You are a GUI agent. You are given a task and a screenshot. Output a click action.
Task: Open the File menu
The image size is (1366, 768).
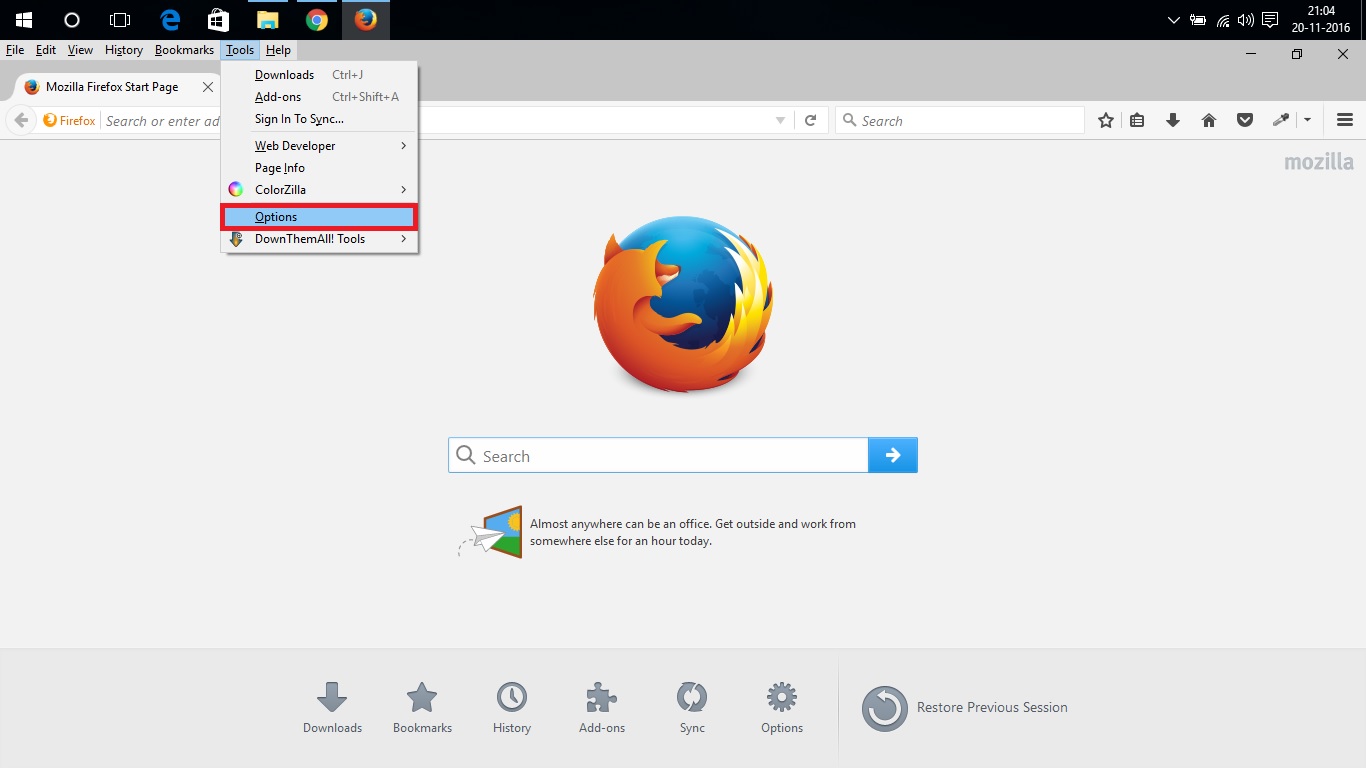(x=15, y=50)
